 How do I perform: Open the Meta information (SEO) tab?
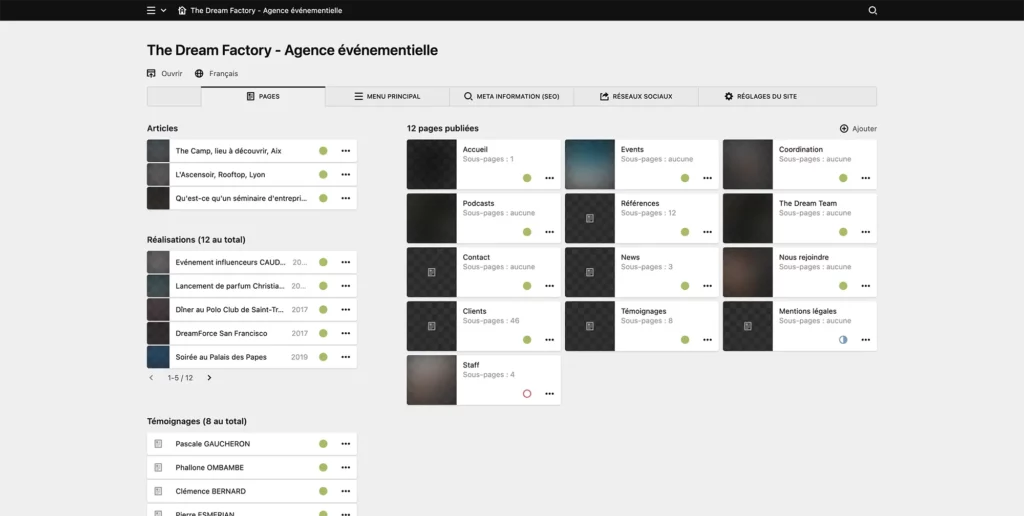[x=511, y=97]
